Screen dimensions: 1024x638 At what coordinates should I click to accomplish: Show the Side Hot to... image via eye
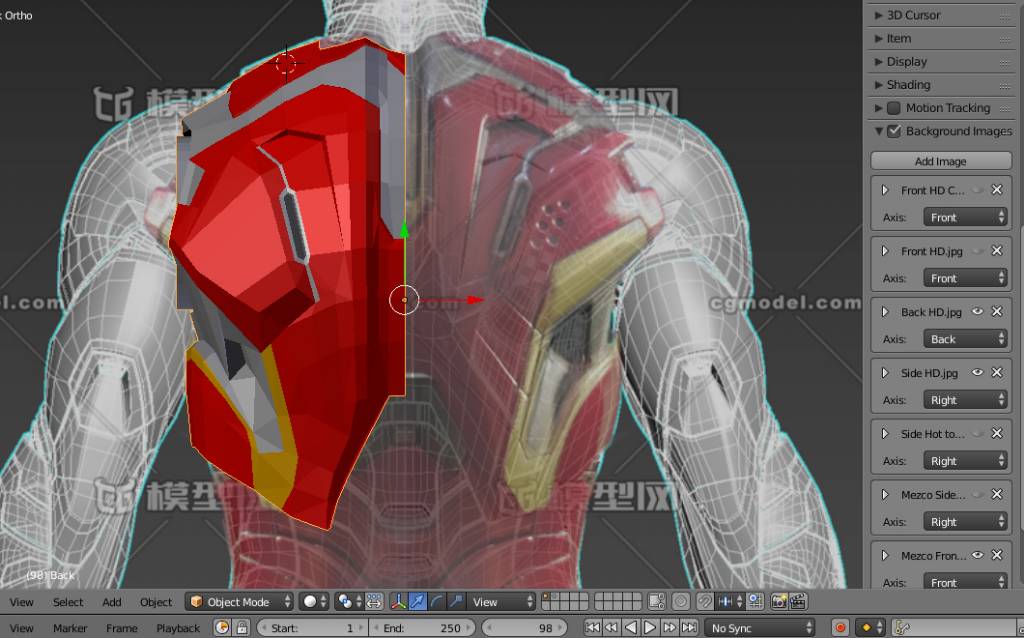[x=978, y=434]
